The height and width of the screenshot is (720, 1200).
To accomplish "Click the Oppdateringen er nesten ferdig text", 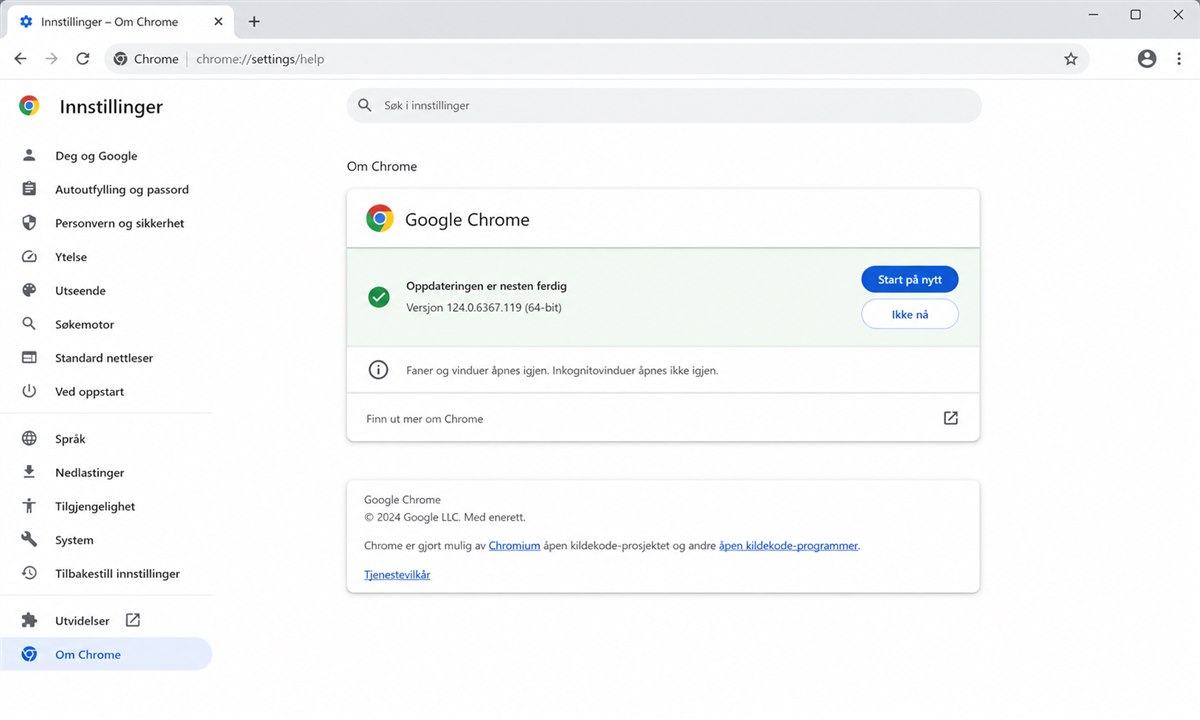I will pos(486,286).
